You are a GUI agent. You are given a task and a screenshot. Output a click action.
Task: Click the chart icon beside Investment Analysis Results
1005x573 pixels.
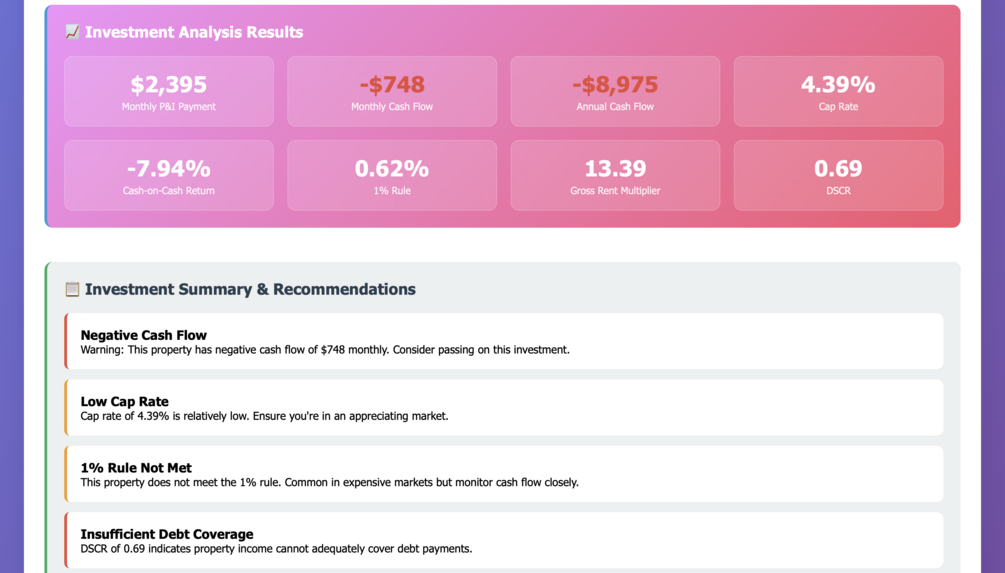click(x=72, y=32)
